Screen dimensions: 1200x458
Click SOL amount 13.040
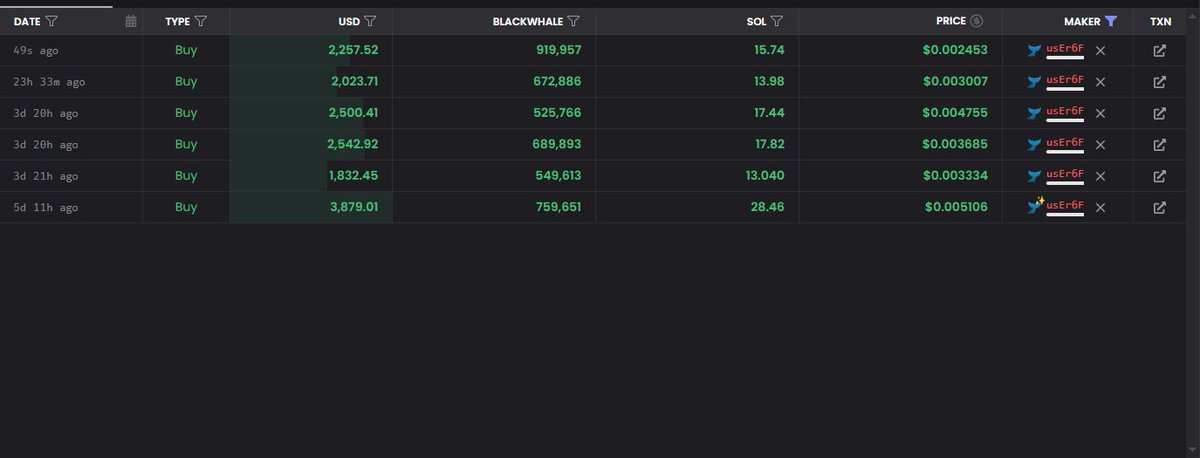tap(767, 176)
